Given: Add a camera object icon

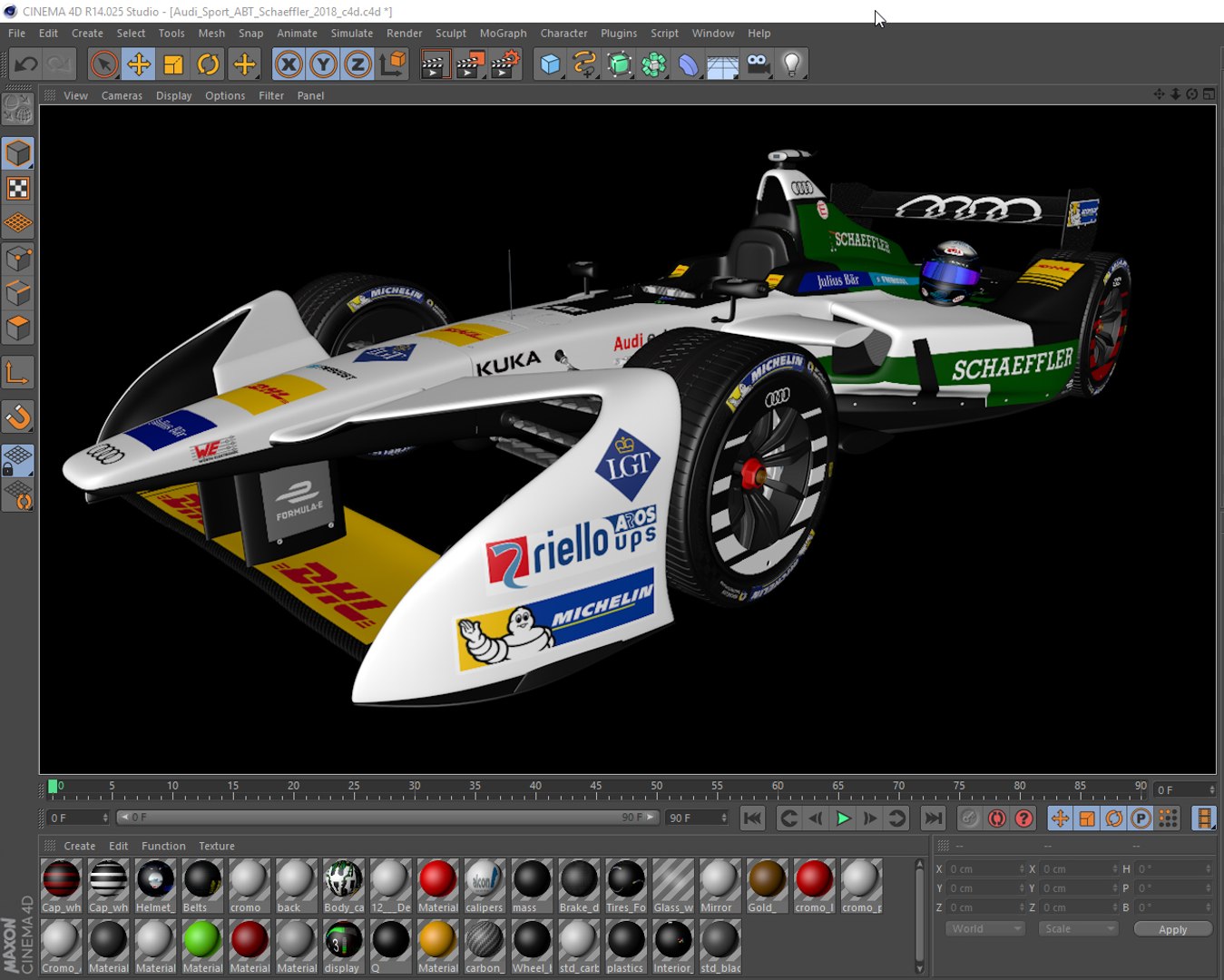Looking at the screenshot, I should 758,64.
